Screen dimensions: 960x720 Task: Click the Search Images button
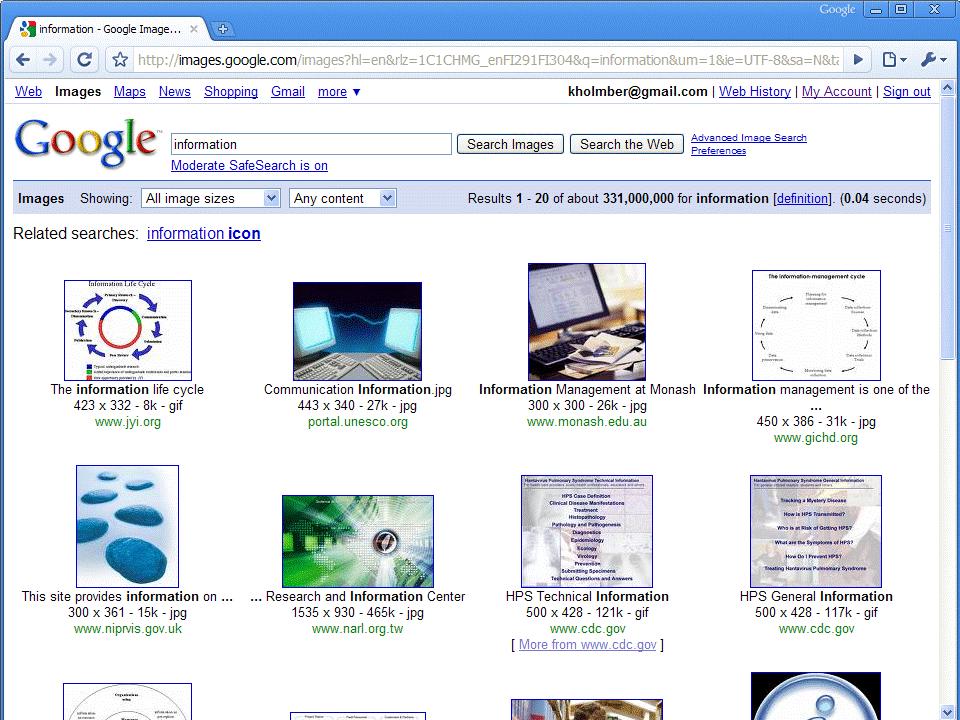coord(510,144)
